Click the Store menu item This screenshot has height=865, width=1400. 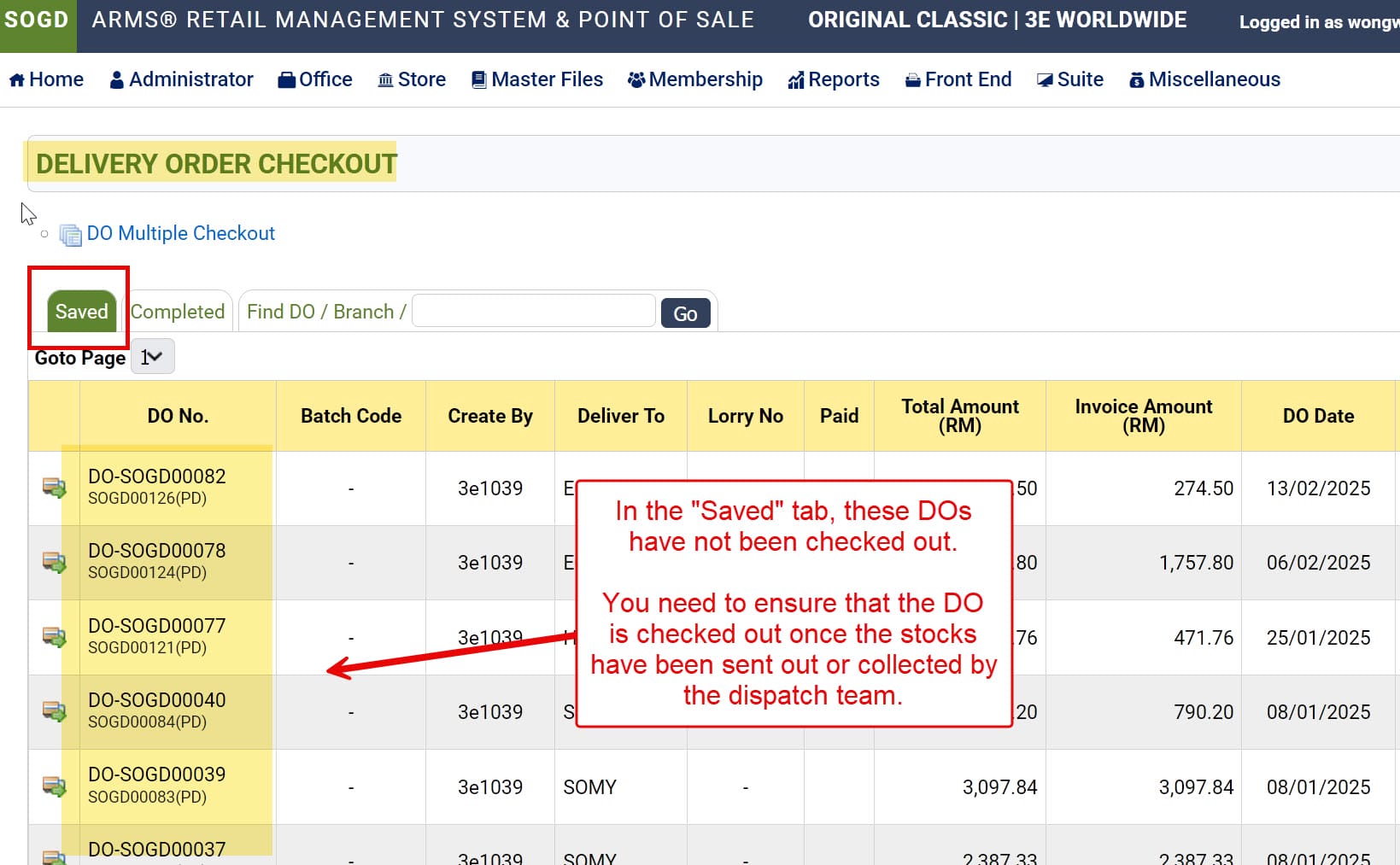point(412,79)
